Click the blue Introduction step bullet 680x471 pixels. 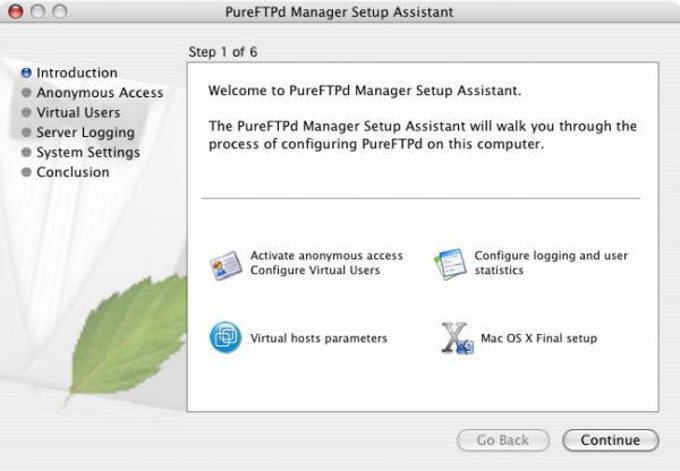pyautogui.click(x=26, y=72)
